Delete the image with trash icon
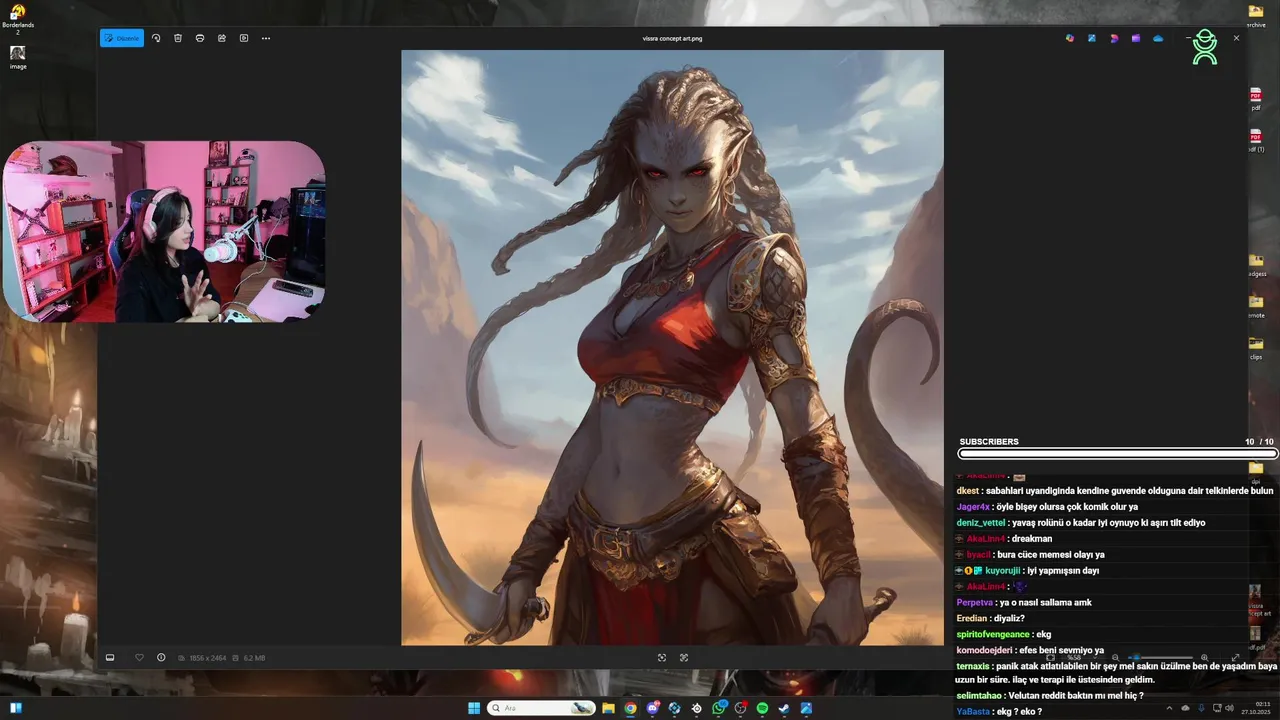Screen dimensions: 1280x720 click(x=178, y=38)
